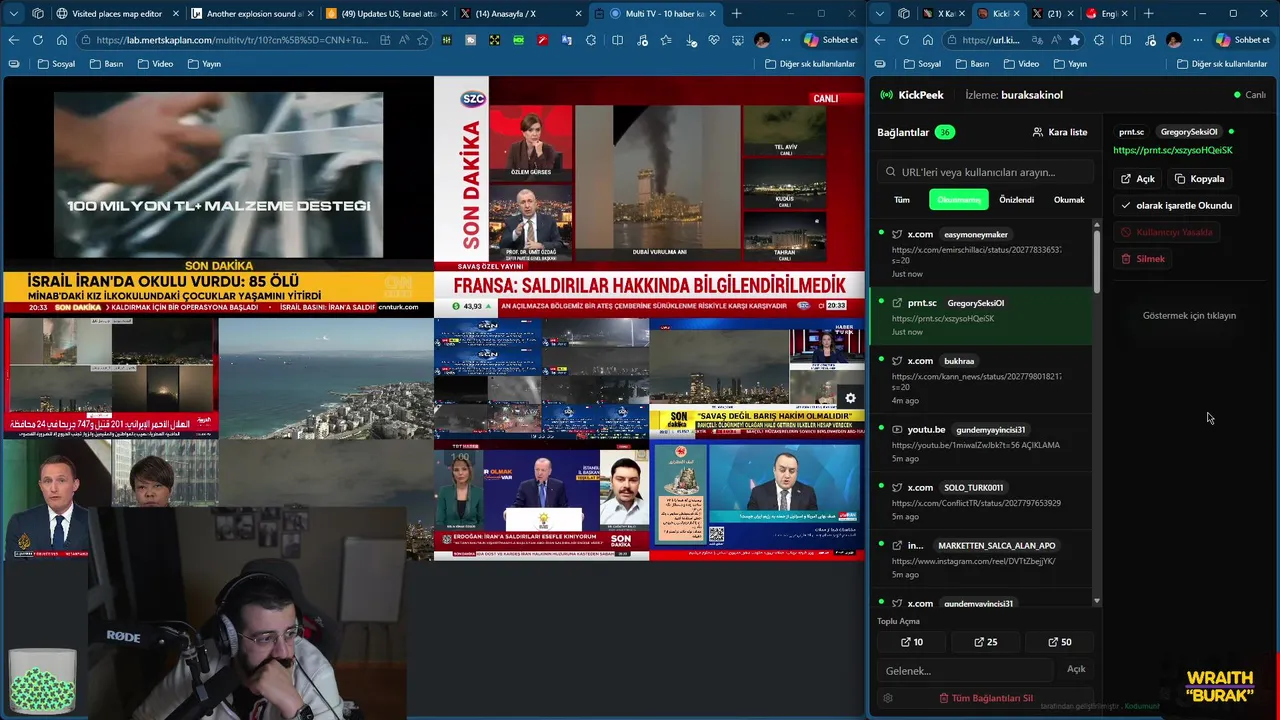Go back in the Multi TV browser window
The width and height of the screenshot is (1280, 720).
[x=14, y=40]
